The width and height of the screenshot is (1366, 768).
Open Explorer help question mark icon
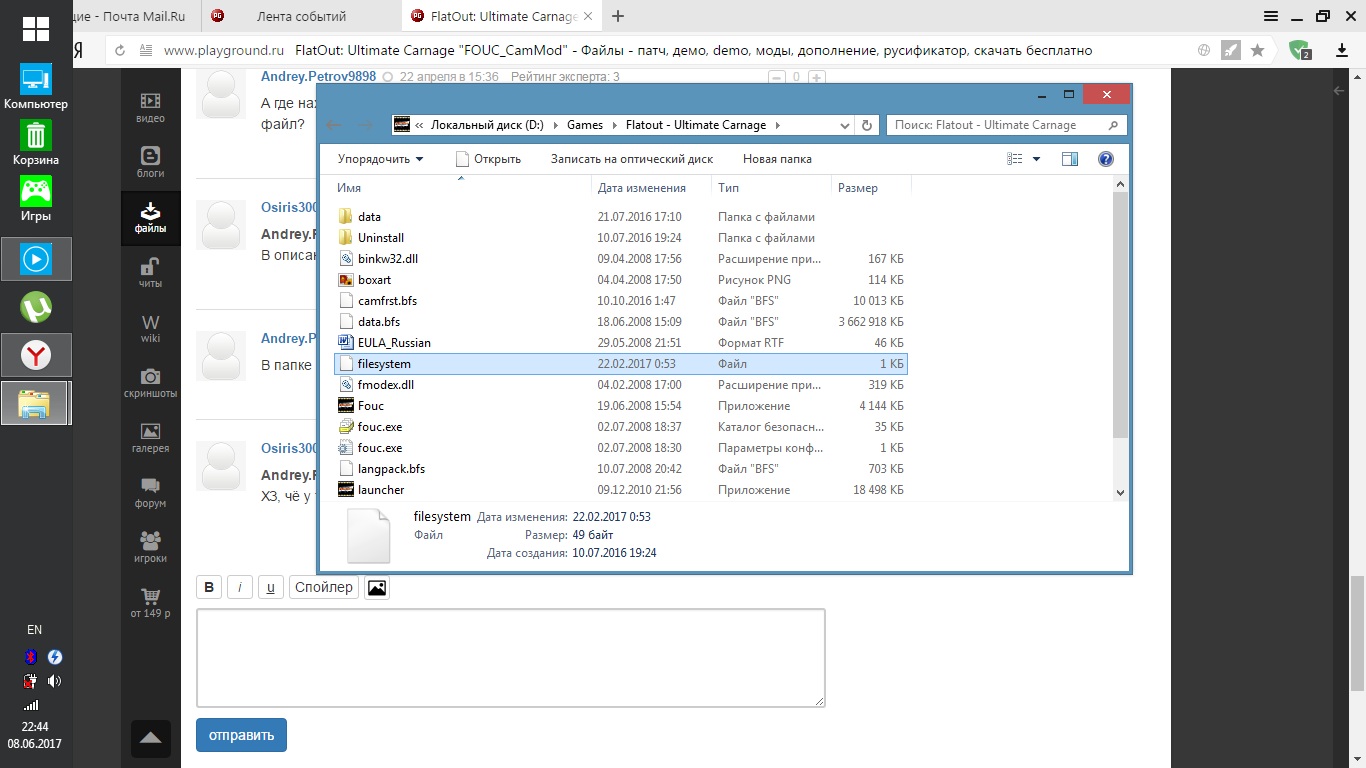1106,159
